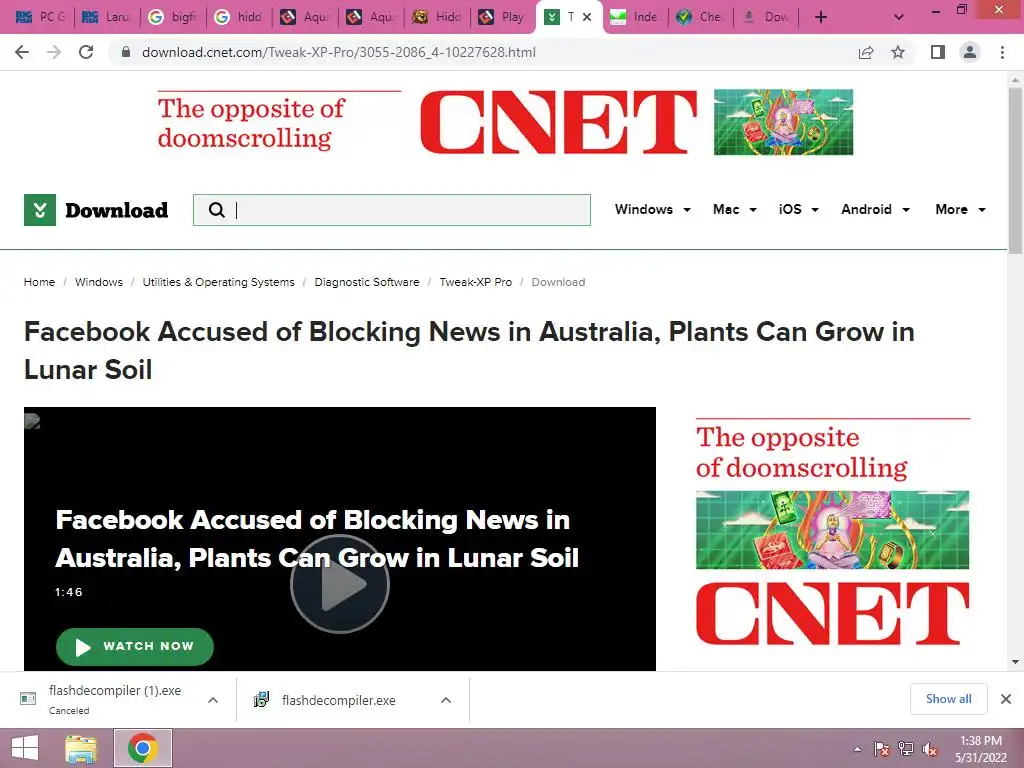The width and height of the screenshot is (1024, 768).
Task: Expand the More navigation dropdown
Action: pos(960,210)
